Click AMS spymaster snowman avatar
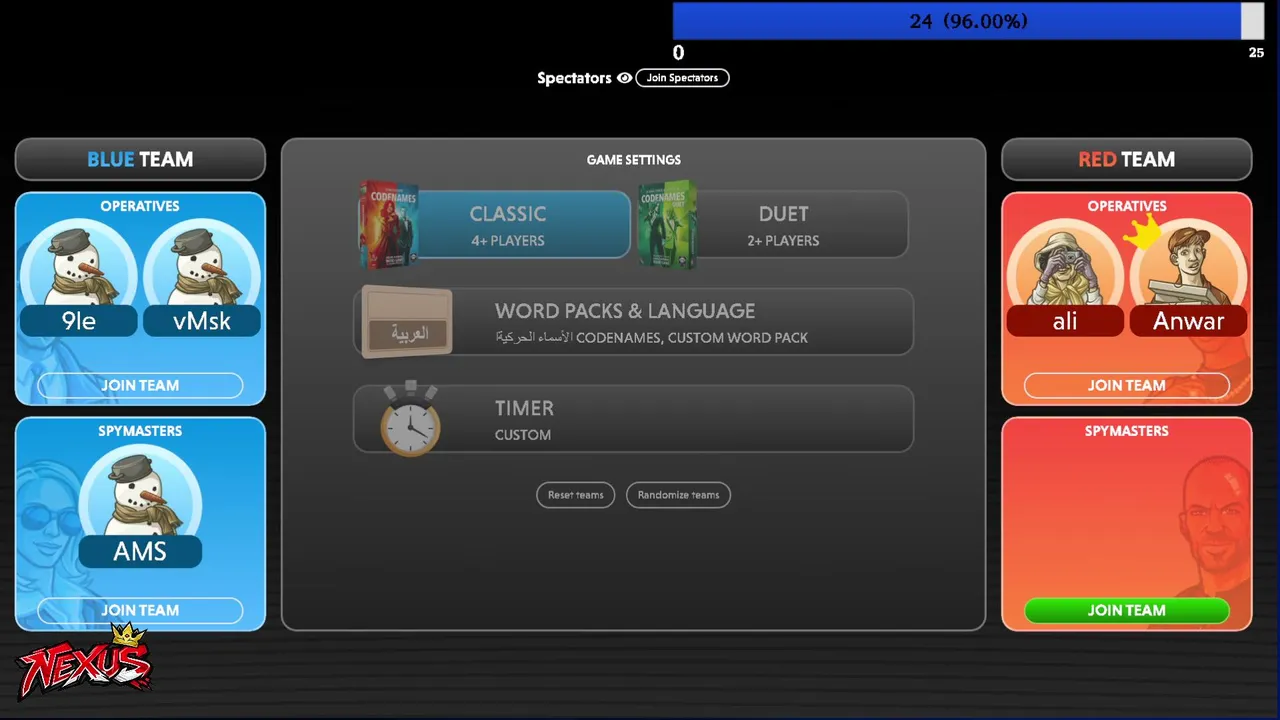Image resolution: width=1280 pixels, height=720 pixels. tap(140, 490)
